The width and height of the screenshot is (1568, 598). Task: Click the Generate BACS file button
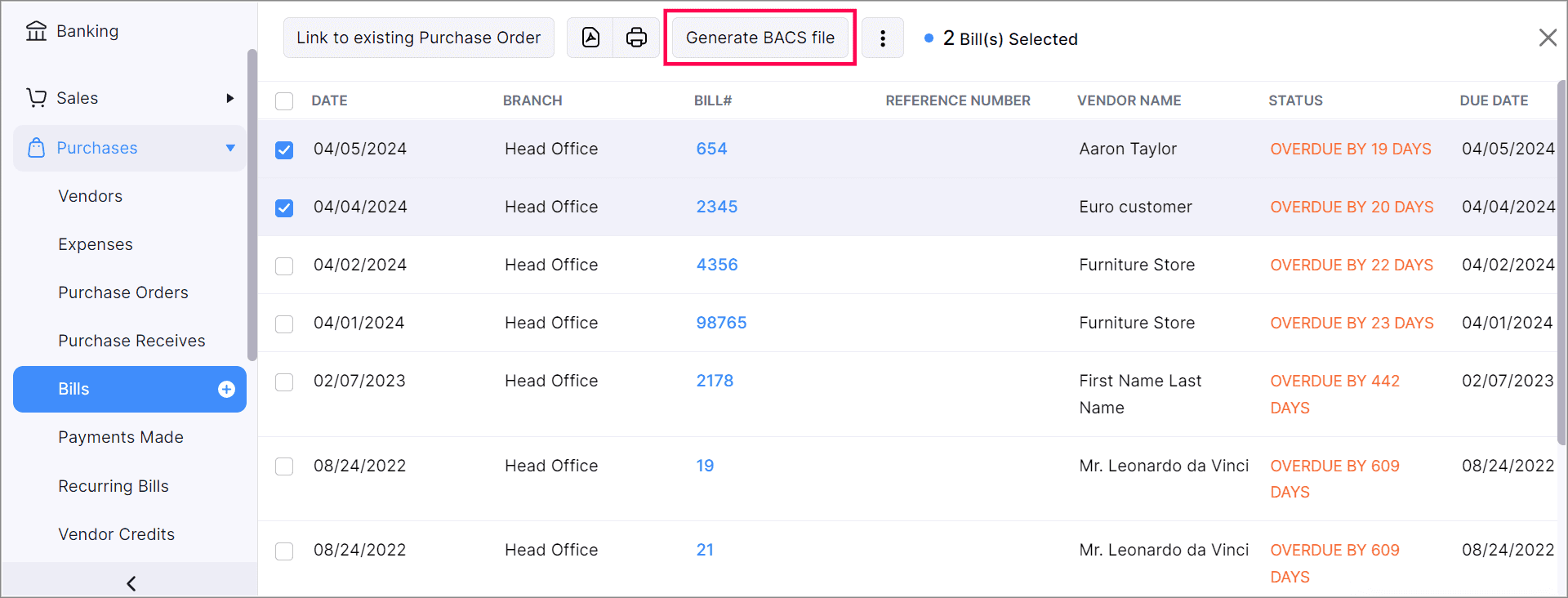[x=759, y=38]
